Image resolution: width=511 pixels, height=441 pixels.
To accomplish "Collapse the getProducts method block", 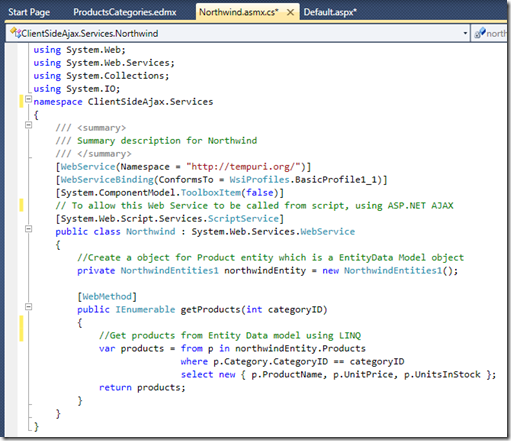I will tap(28, 307).
